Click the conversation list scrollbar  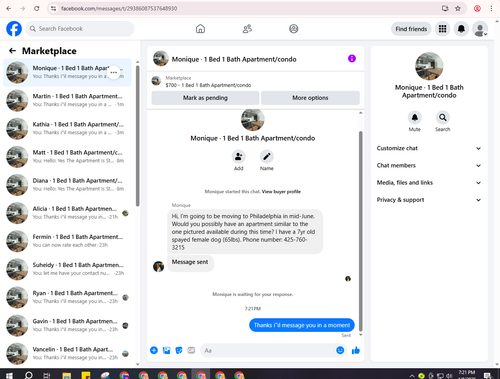137,136
